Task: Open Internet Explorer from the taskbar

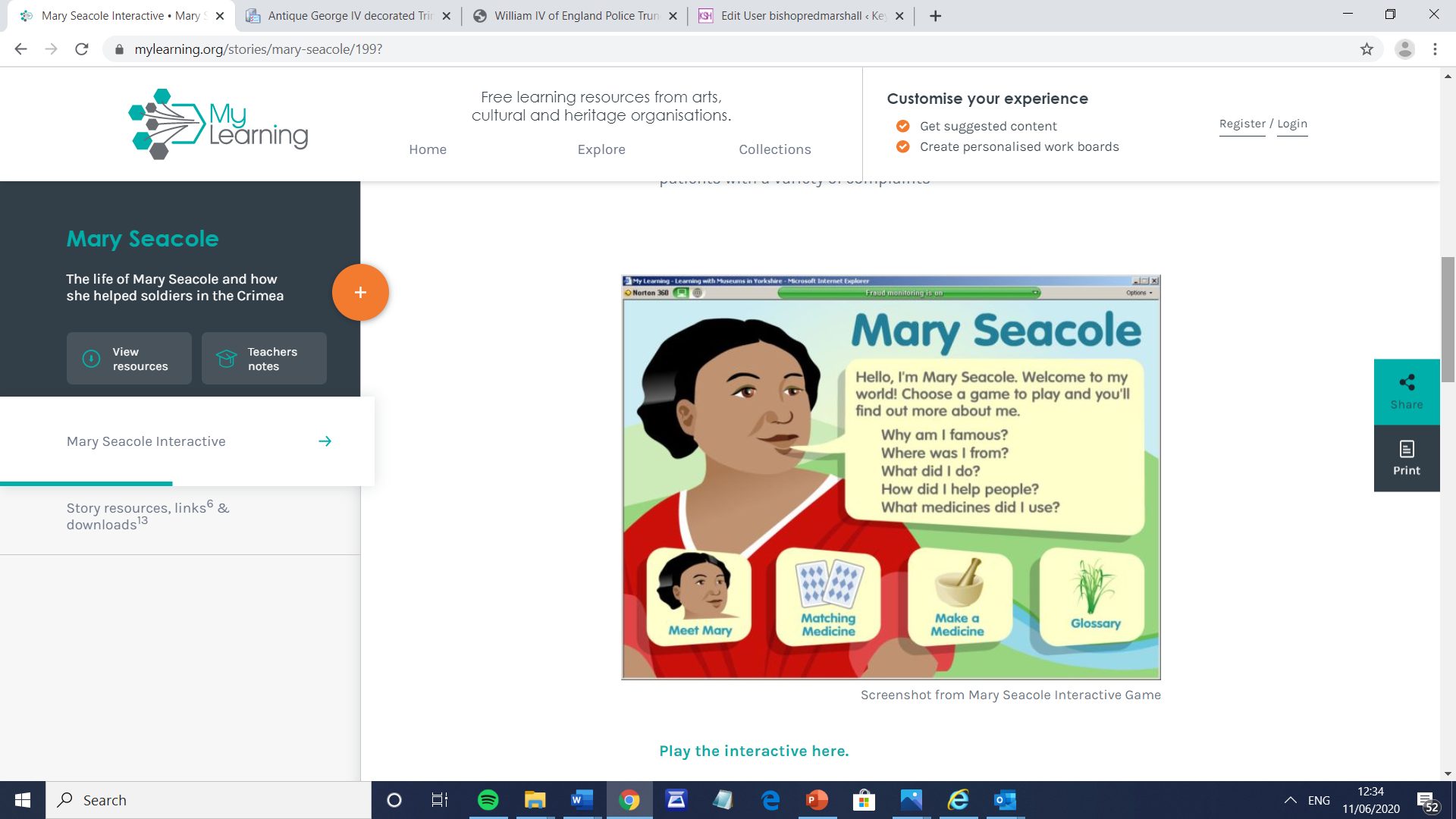Action: (x=958, y=800)
